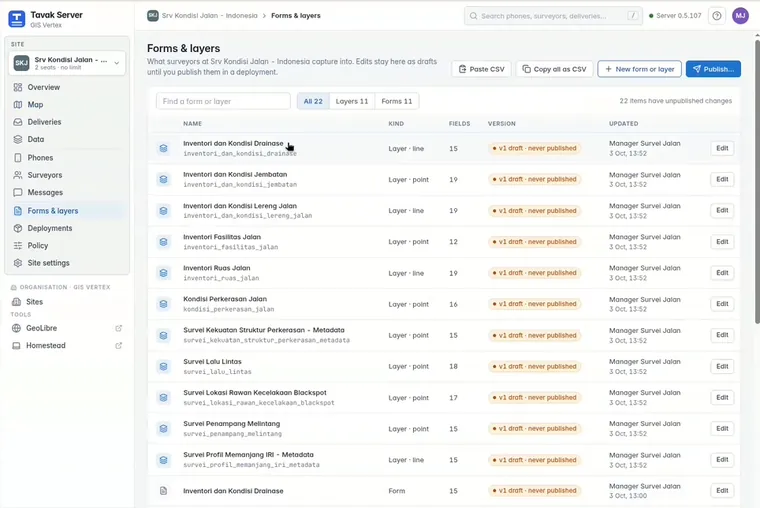Click the Phones device icon
Viewport: 760px width, 508px height.
(x=18, y=158)
